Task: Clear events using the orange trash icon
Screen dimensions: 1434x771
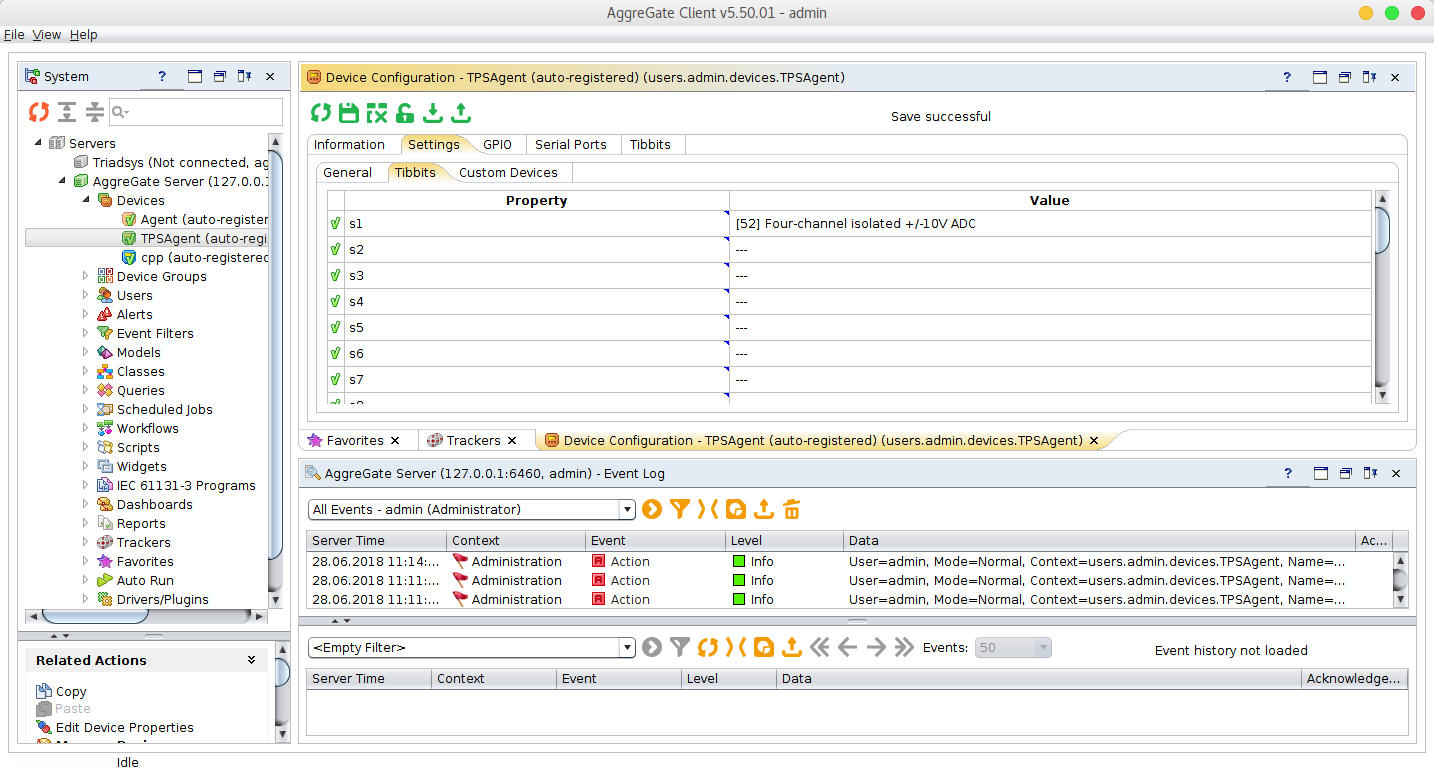Action: [792, 509]
